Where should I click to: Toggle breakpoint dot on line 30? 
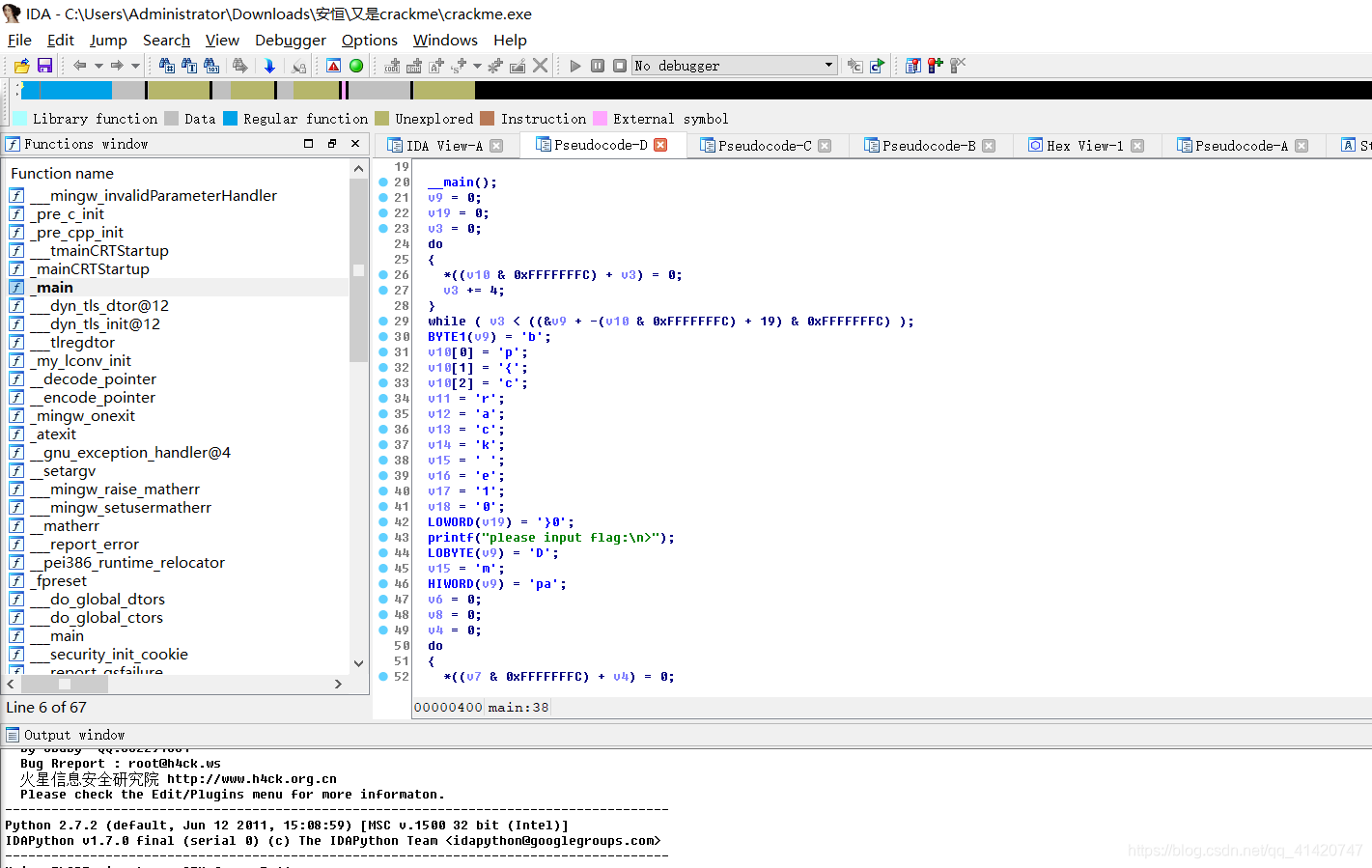[383, 336]
